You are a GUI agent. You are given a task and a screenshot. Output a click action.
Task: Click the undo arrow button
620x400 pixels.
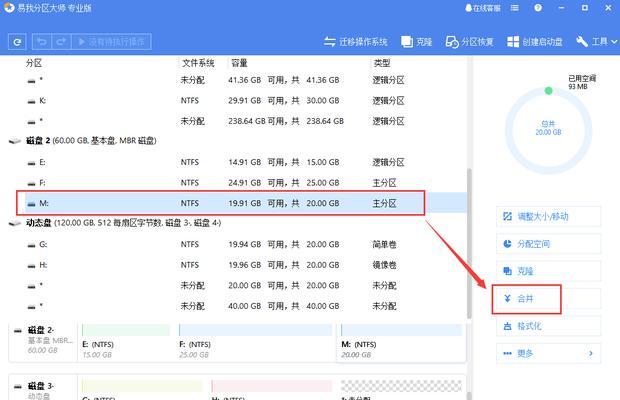pyautogui.click(x=42, y=42)
